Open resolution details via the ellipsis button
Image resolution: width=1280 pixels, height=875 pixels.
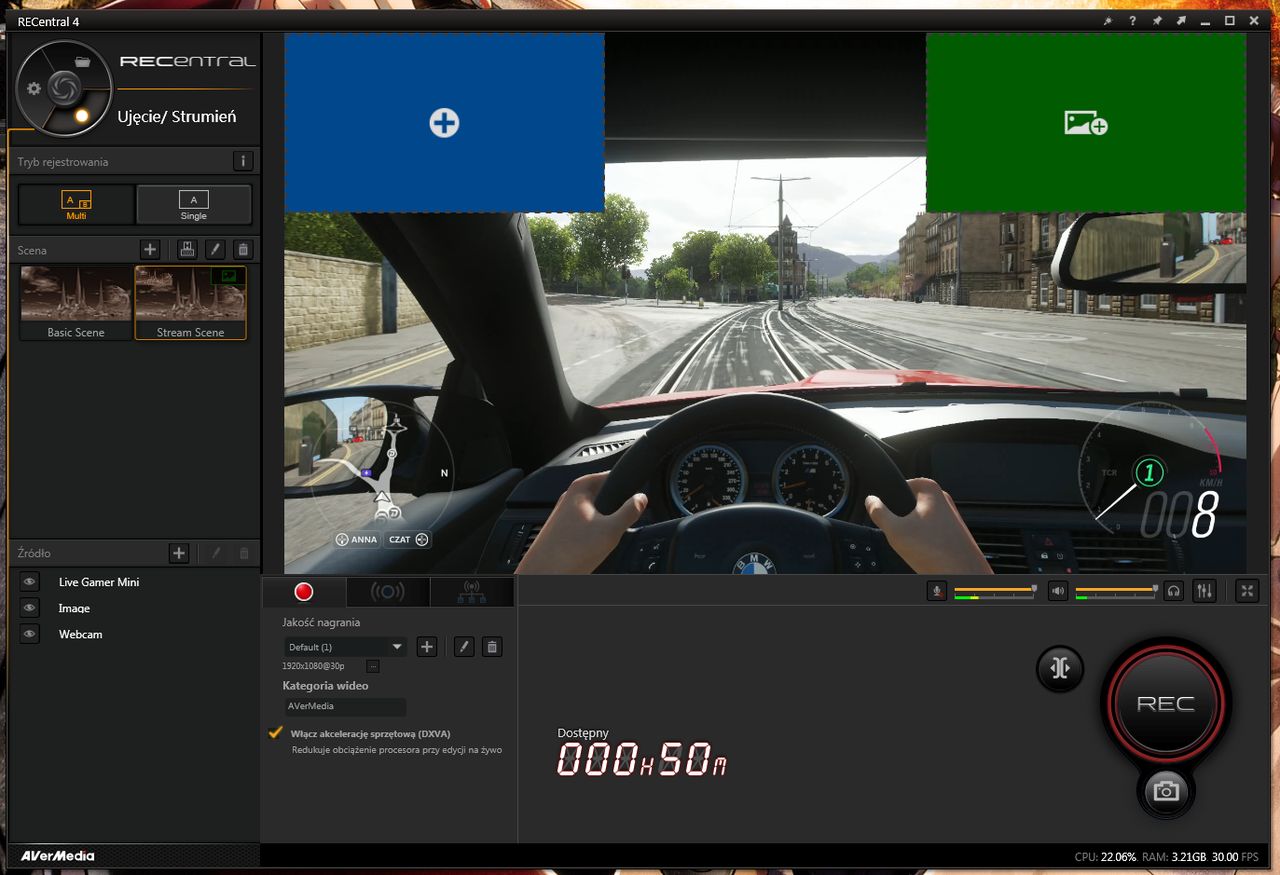[373, 666]
